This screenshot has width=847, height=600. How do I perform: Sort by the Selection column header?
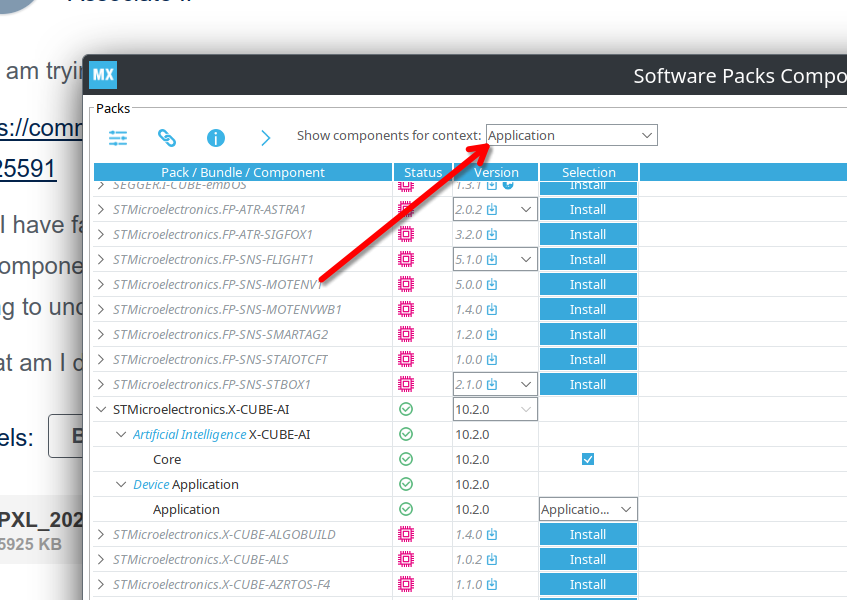[589, 172]
